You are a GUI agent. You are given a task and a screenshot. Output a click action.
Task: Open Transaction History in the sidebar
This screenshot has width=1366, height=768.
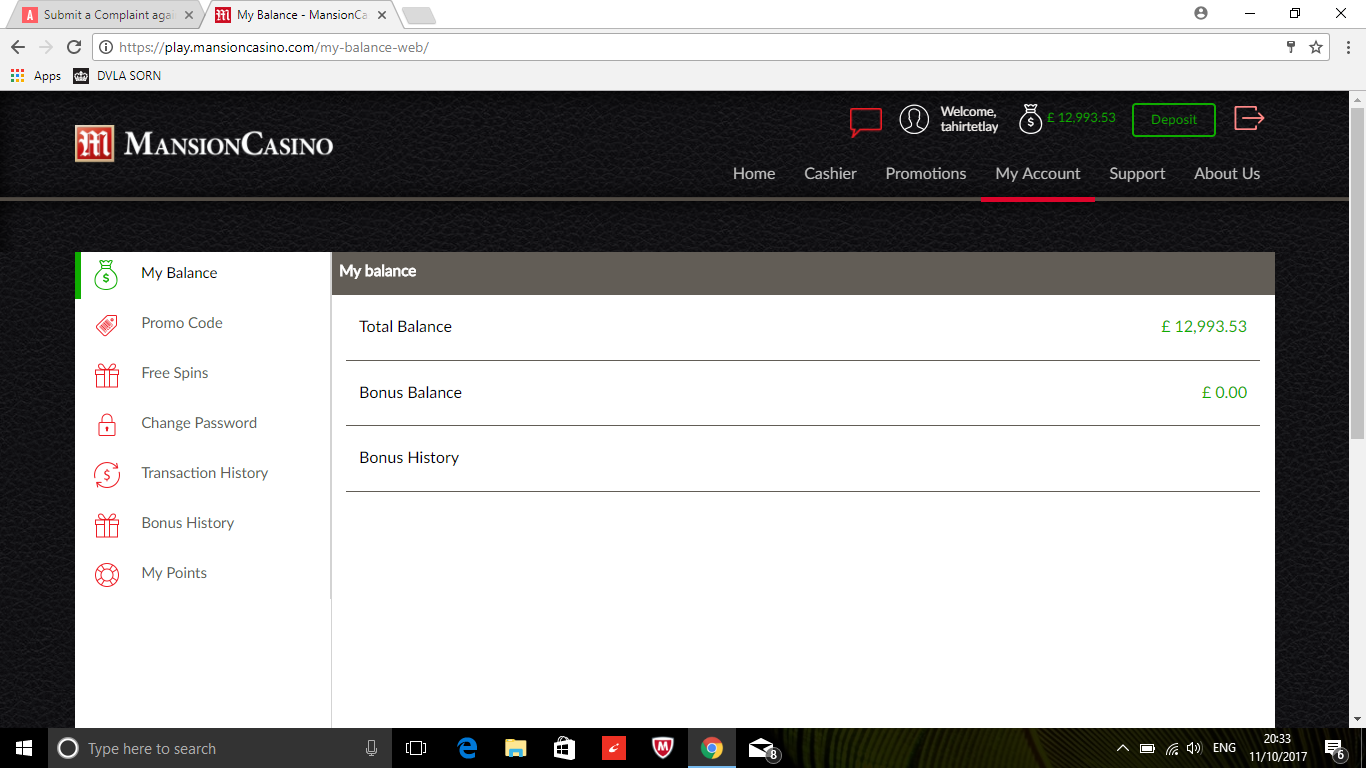(x=203, y=473)
